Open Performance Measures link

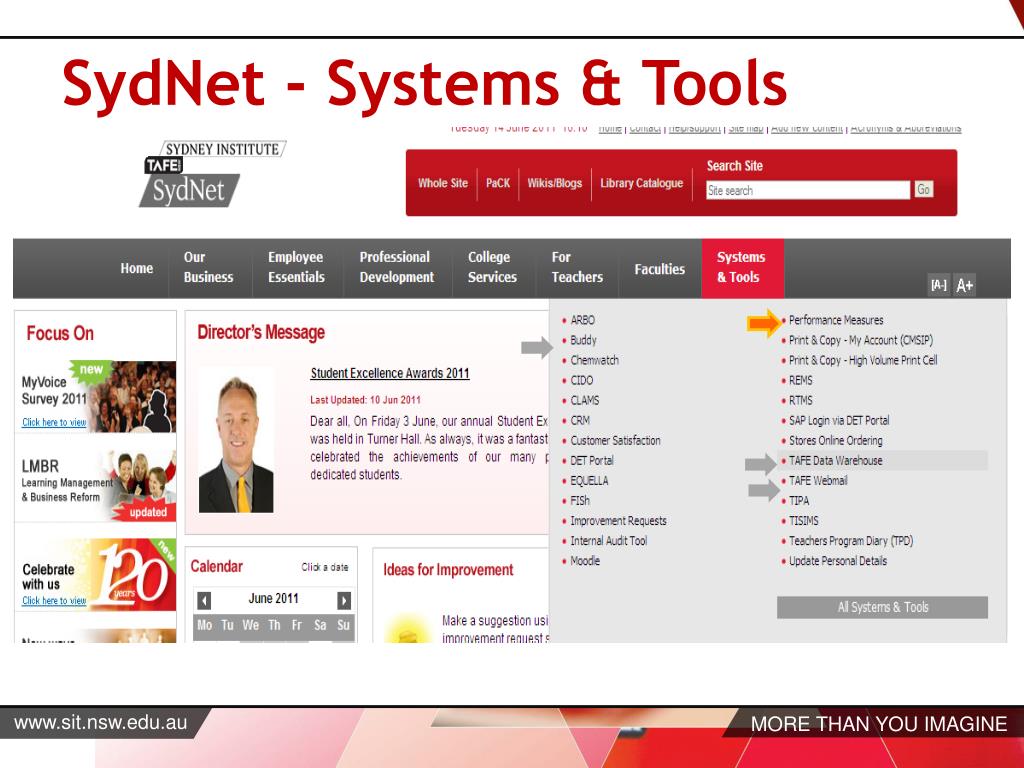click(x=836, y=320)
